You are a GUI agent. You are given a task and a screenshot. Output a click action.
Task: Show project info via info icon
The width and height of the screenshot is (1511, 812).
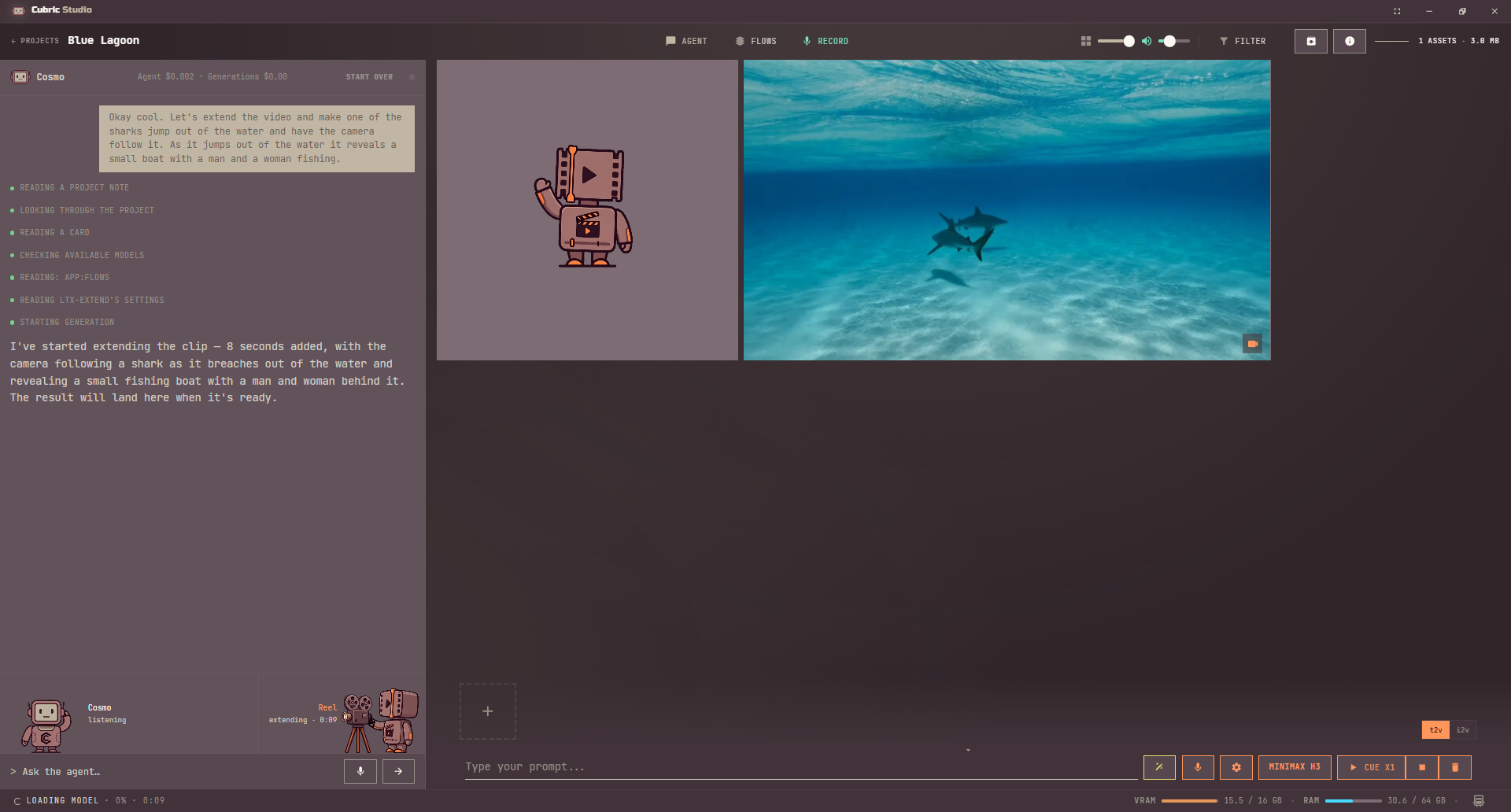coord(1350,41)
